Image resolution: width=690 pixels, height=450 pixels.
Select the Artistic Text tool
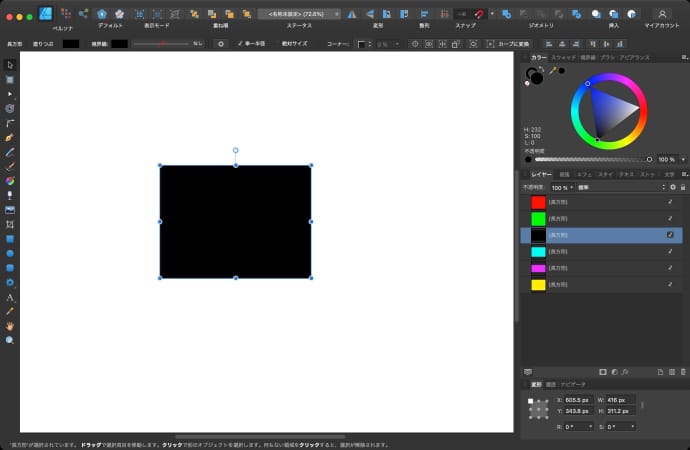[x=10, y=297]
